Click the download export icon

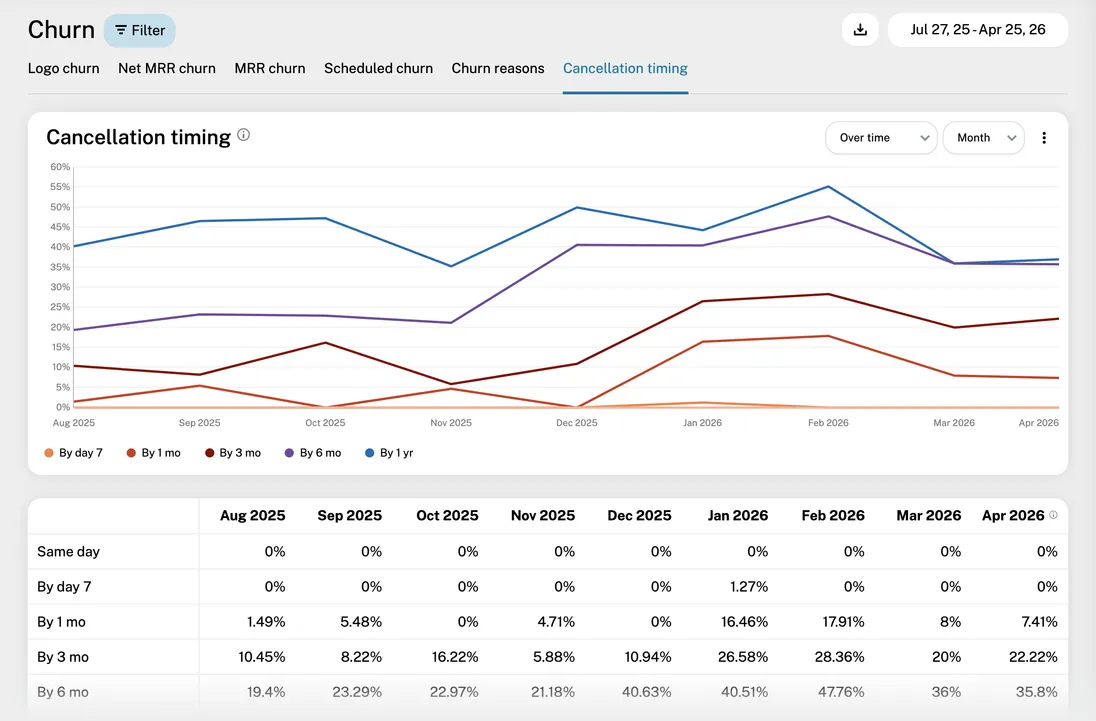point(860,30)
